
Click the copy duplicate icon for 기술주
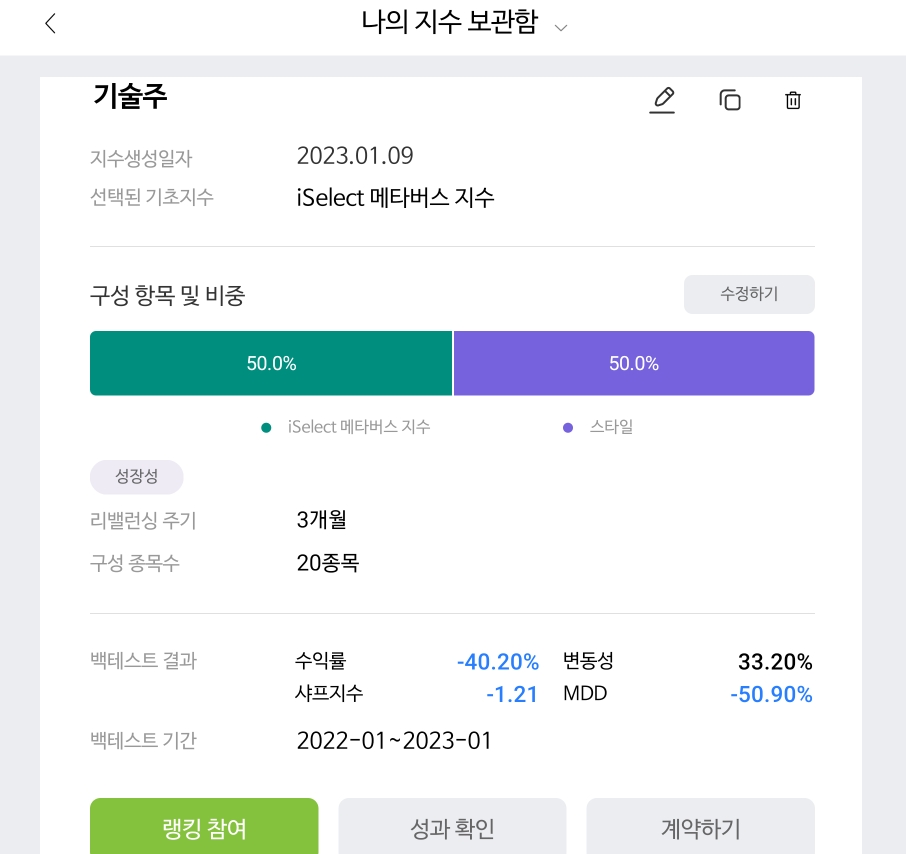730,100
